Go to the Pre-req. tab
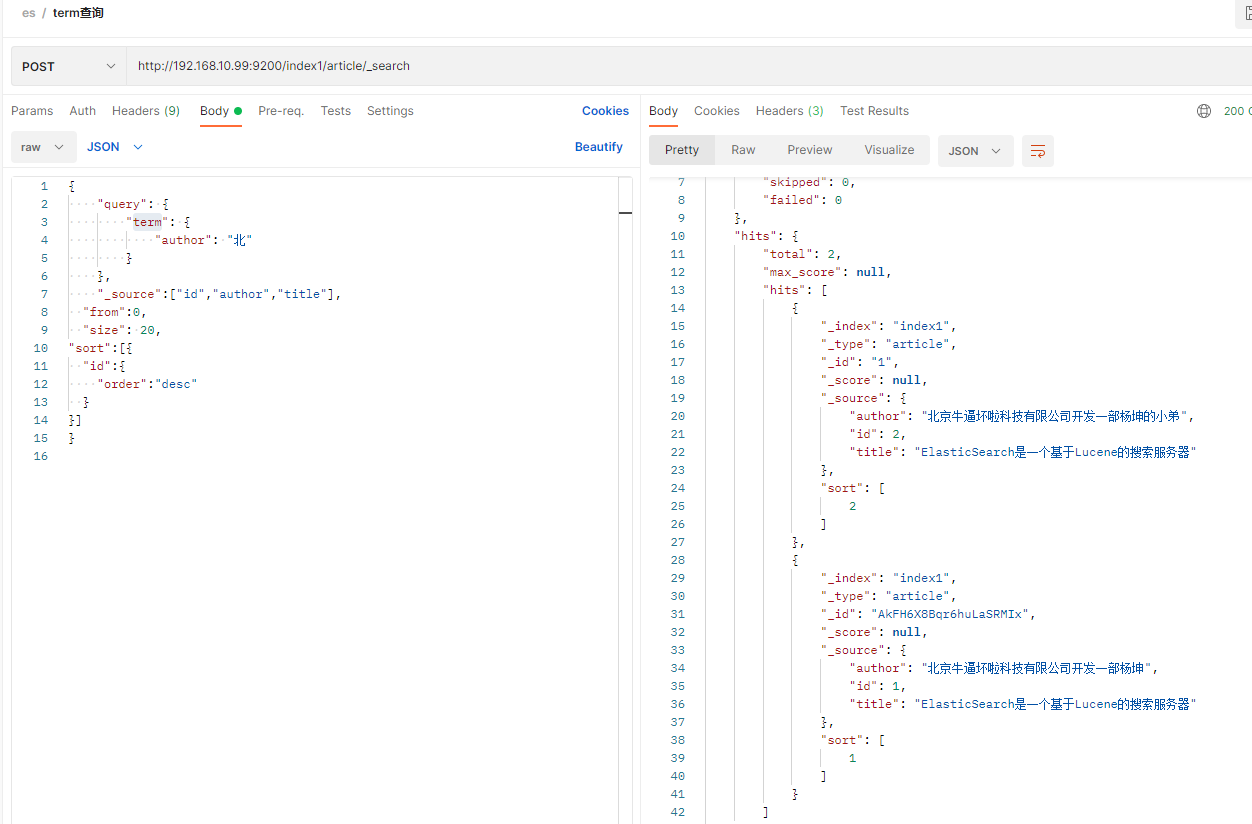1252x824 pixels. (x=281, y=111)
